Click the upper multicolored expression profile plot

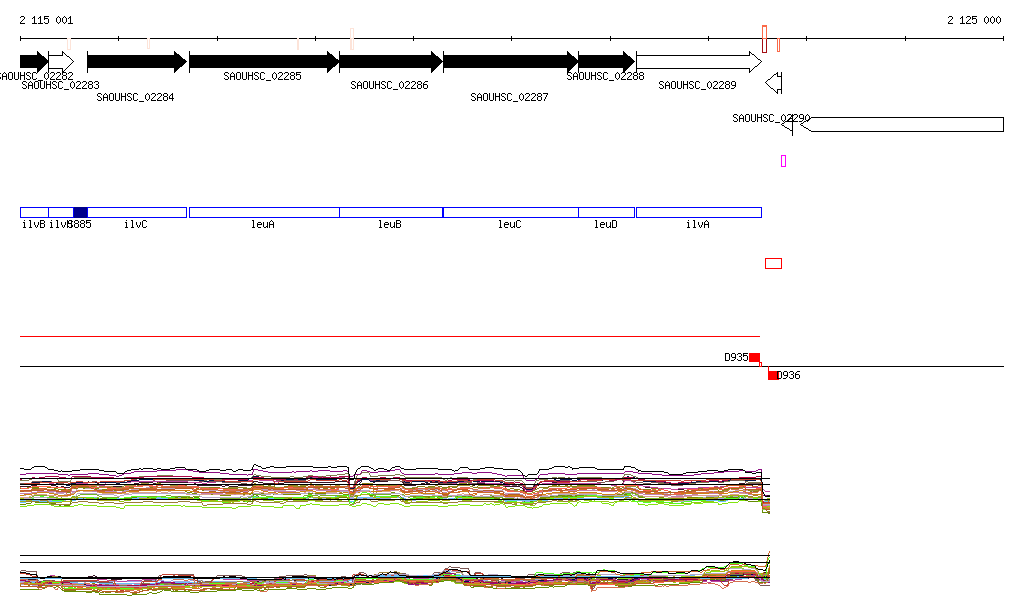(395, 488)
